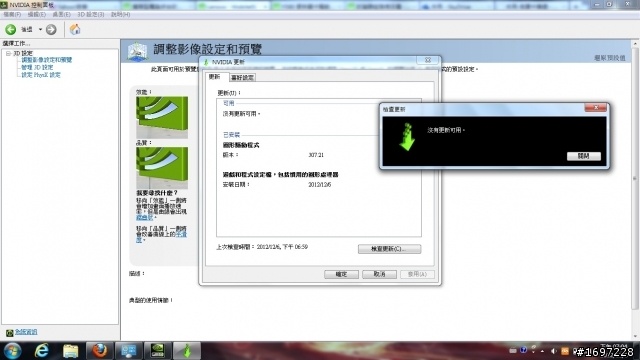
Task: Switch to the 喜好設定 tab
Action: [242, 78]
